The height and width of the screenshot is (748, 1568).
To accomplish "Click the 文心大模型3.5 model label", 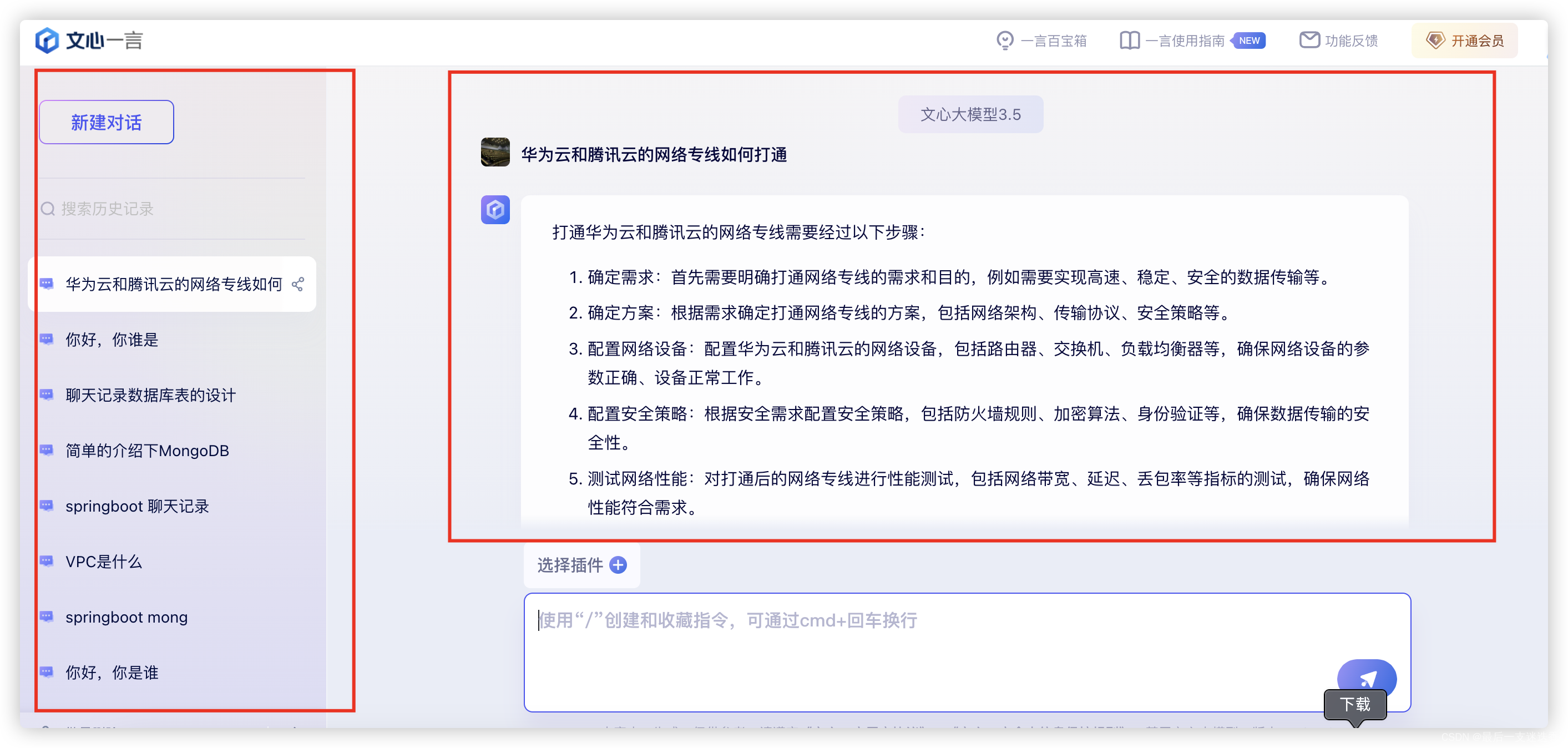I will [970, 114].
